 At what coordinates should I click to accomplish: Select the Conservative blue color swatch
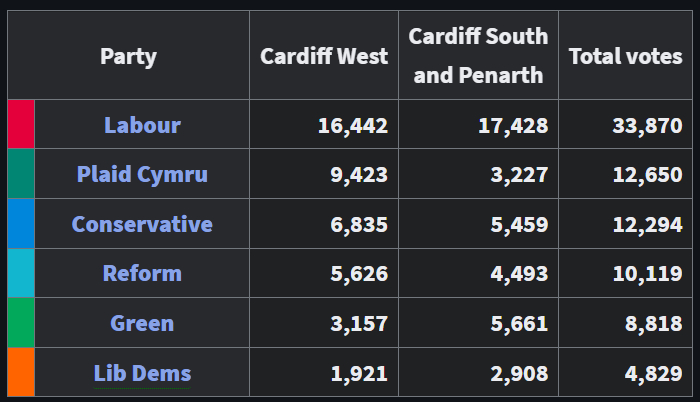(x=21, y=224)
